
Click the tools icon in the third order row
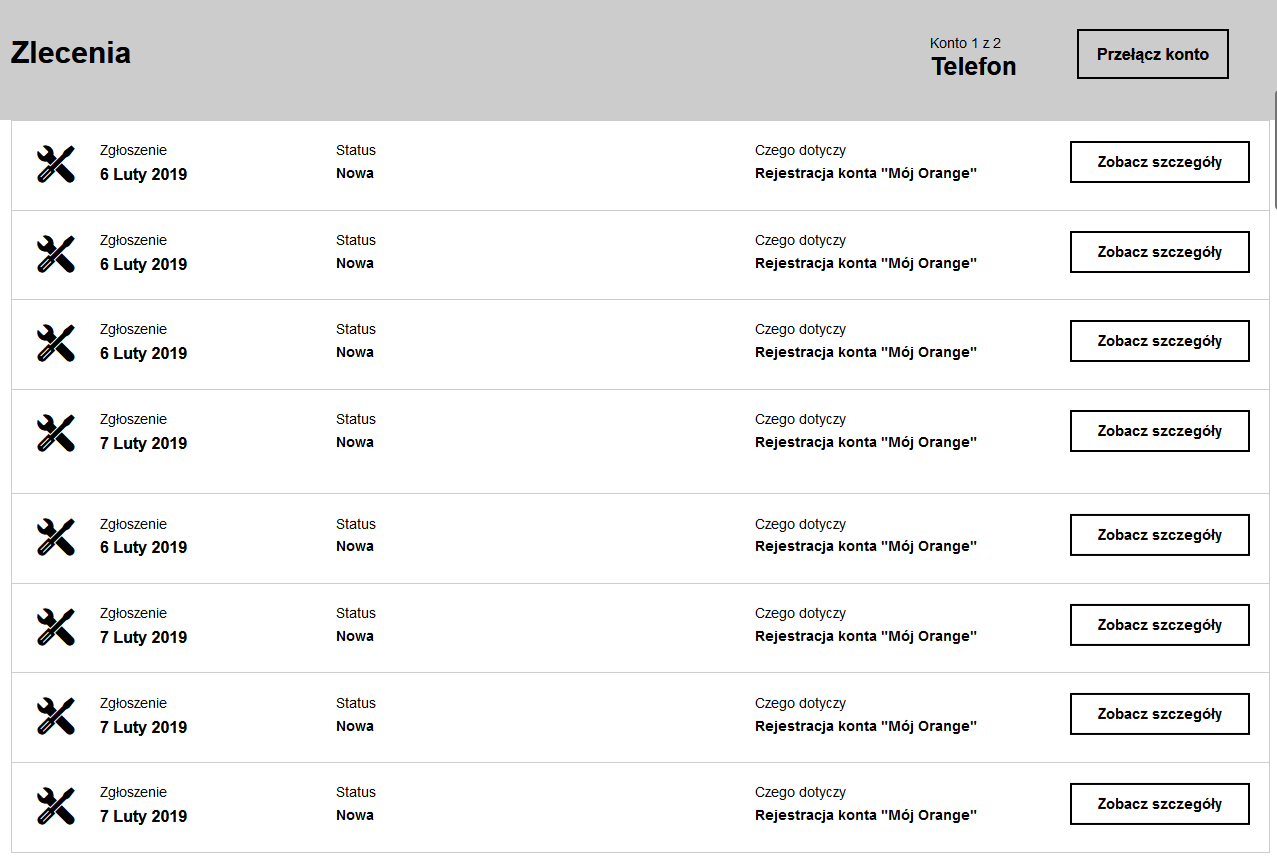pyautogui.click(x=56, y=342)
